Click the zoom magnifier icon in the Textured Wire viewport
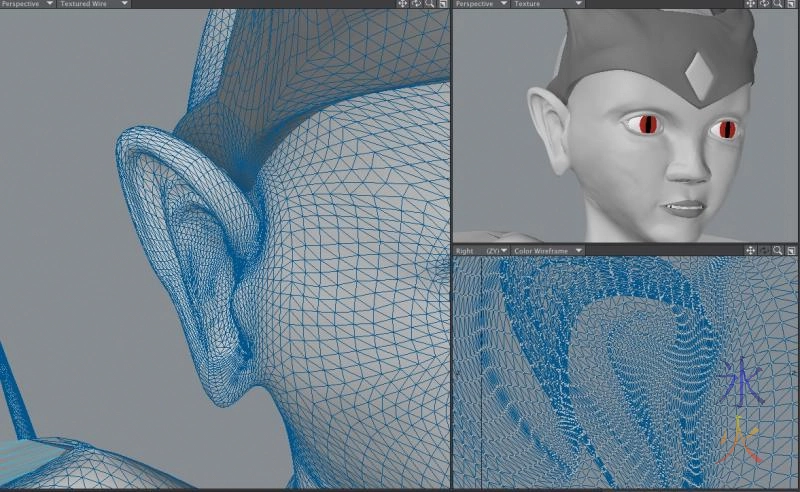800x492 pixels. (429, 4)
